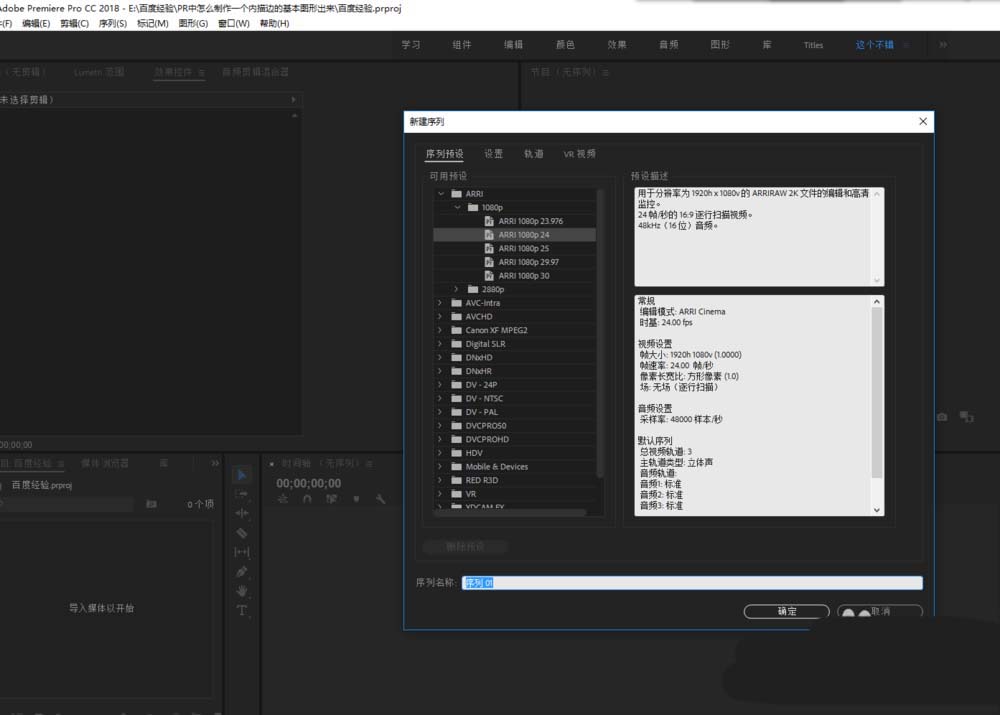Screen dimensions: 1000x715
Task: Click the ARRI folder icon
Action: click(x=457, y=193)
